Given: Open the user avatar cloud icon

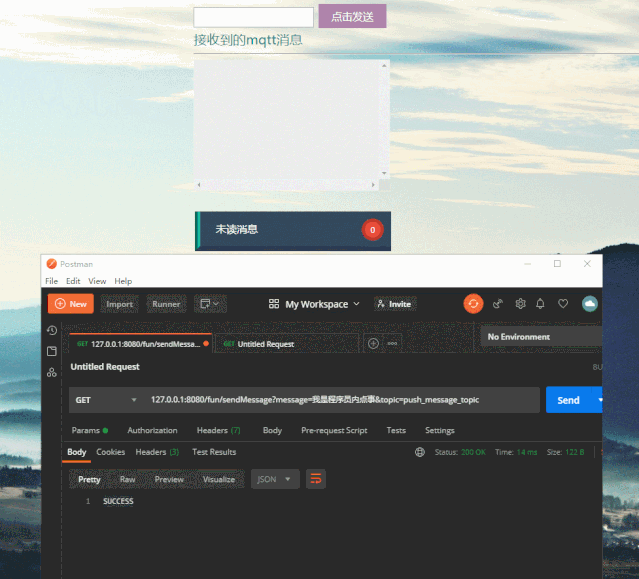Looking at the screenshot, I should pyautogui.click(x=590, y=304).
